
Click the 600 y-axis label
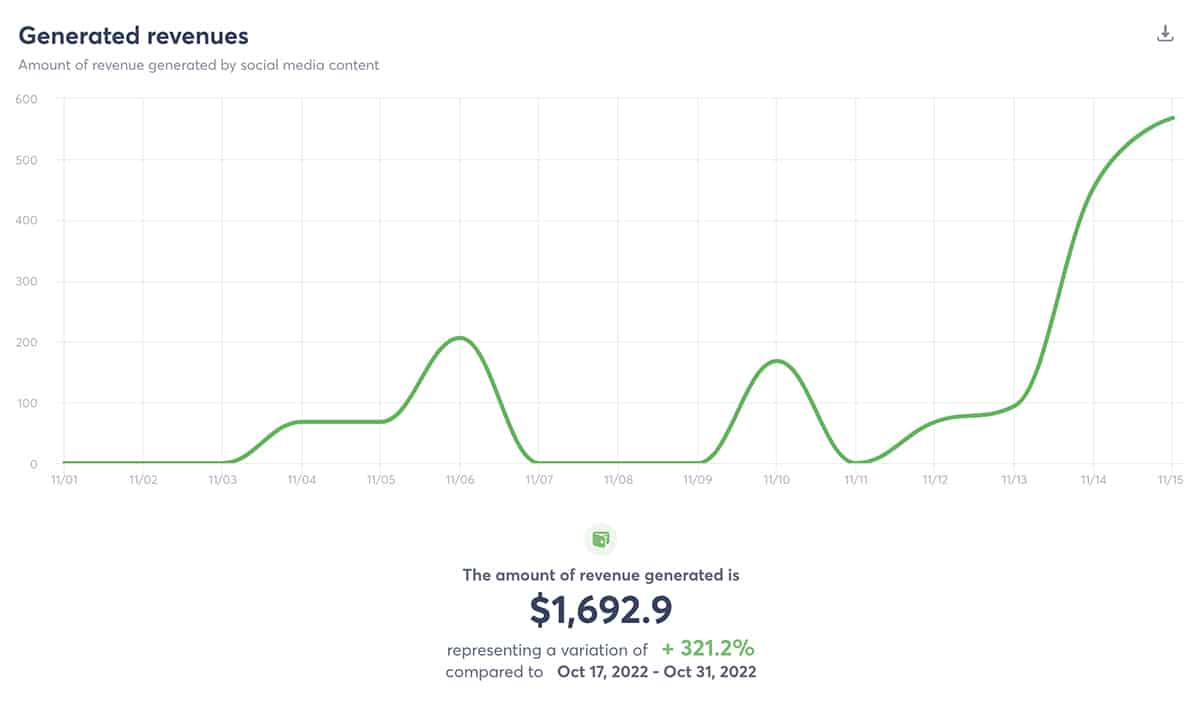(27, 99)
